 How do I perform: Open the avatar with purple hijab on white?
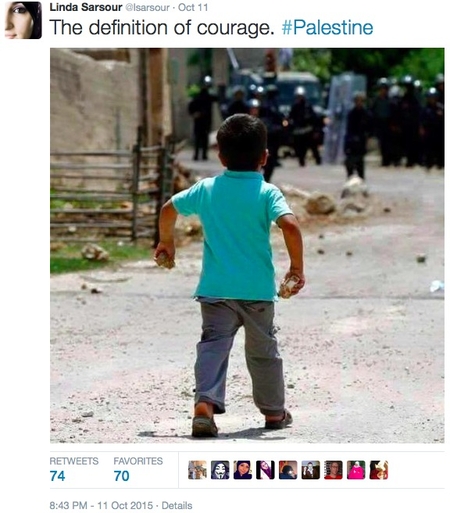pyautogui.click(x=265, y=470)
